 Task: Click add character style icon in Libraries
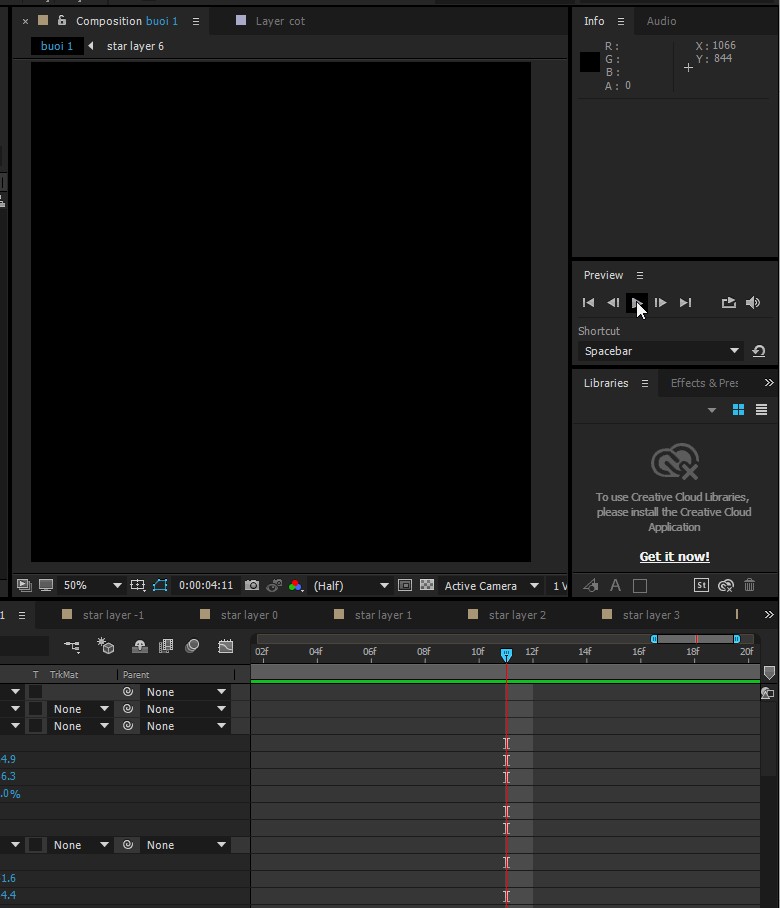coord(615,585)
